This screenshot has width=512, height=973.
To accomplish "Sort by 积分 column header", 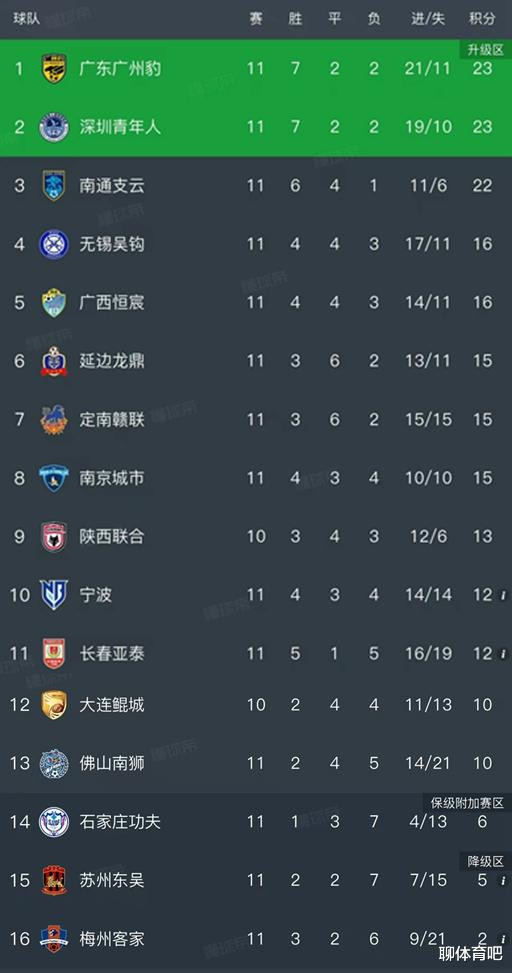I will (482, 19).
